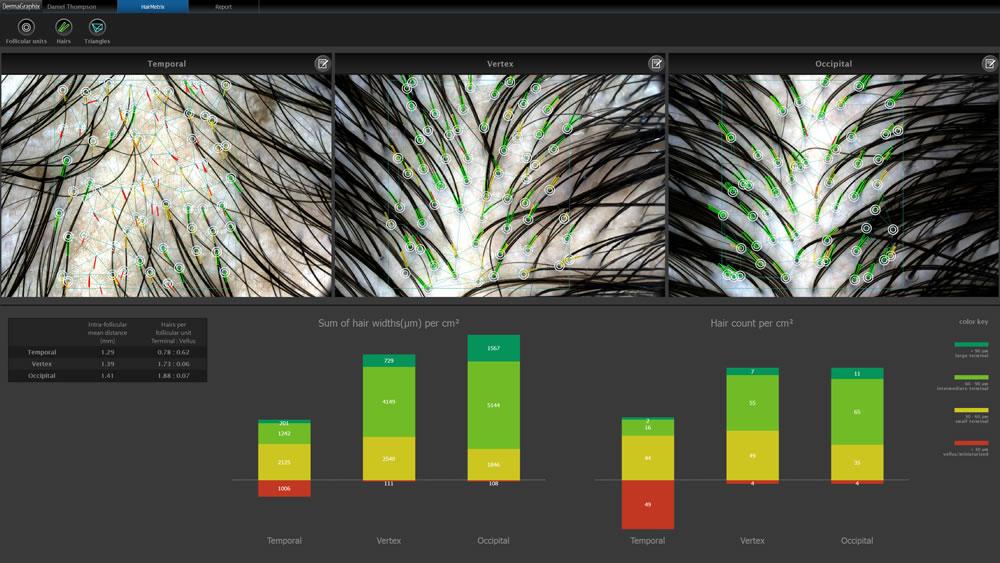Select the Temporal scalp image
The height and width of the screenshot is (563, 1000).
coord(166,186)
